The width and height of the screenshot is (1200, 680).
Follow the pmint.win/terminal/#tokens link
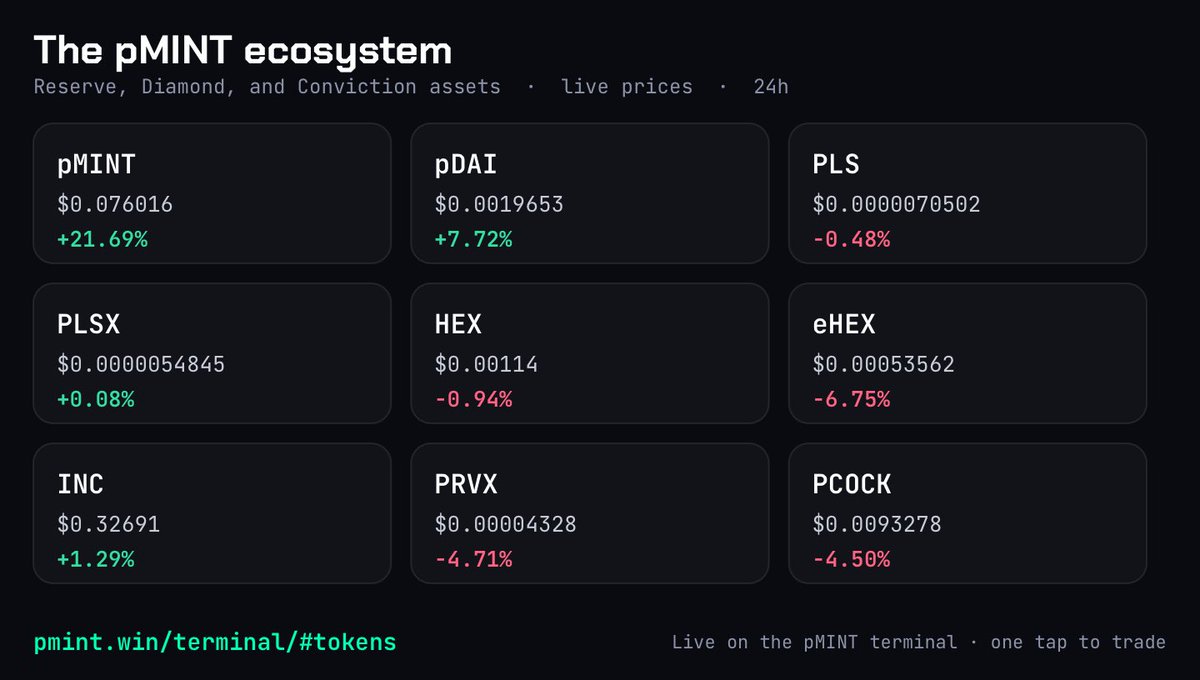215,642
